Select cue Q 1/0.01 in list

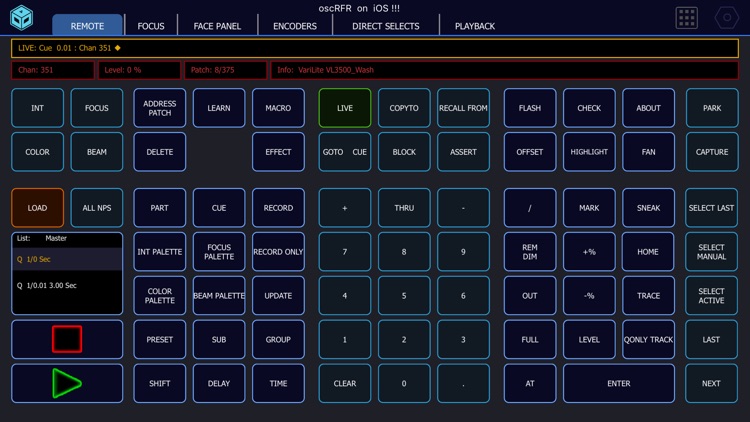(x=67, y=286)
